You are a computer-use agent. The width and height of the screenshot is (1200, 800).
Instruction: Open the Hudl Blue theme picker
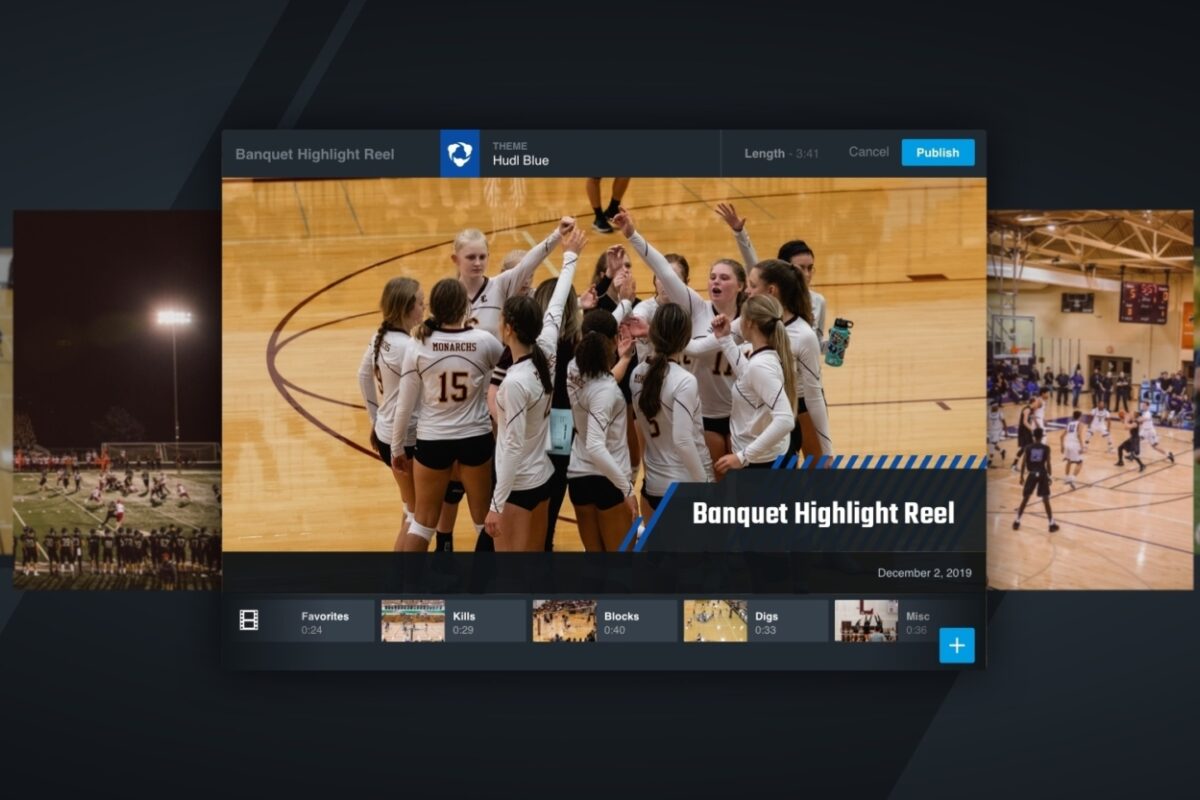tap(520, 158)
